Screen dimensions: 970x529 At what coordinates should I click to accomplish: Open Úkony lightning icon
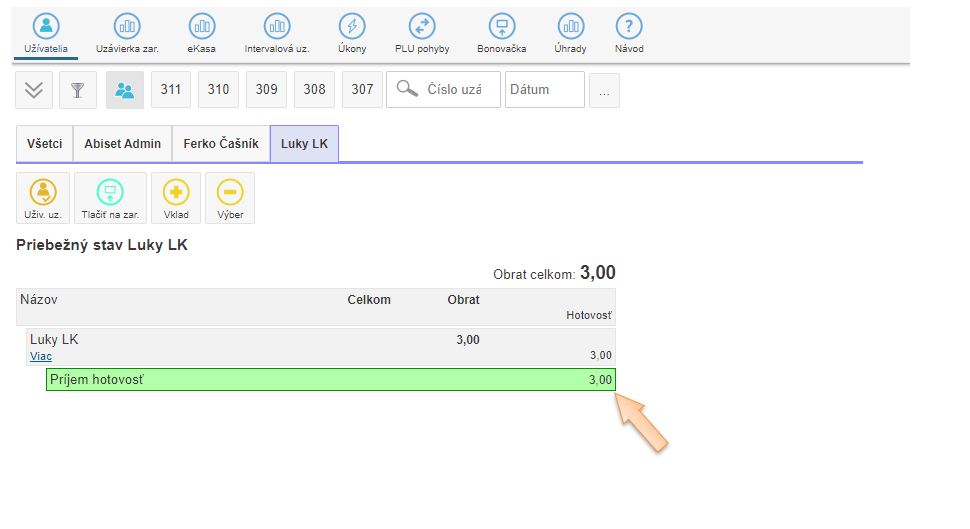point(352,27)
